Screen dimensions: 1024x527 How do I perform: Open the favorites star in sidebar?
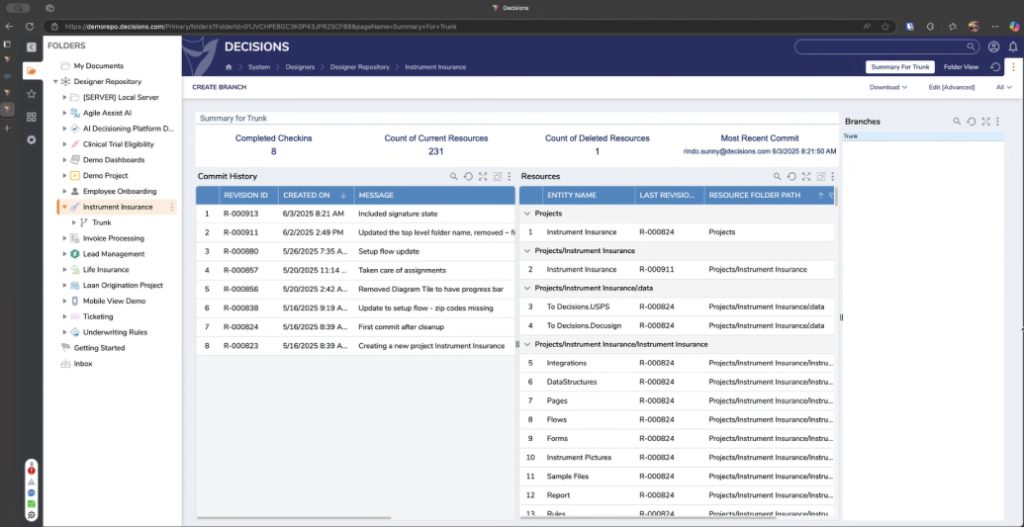pyautogui.click(x=31, y=94)
